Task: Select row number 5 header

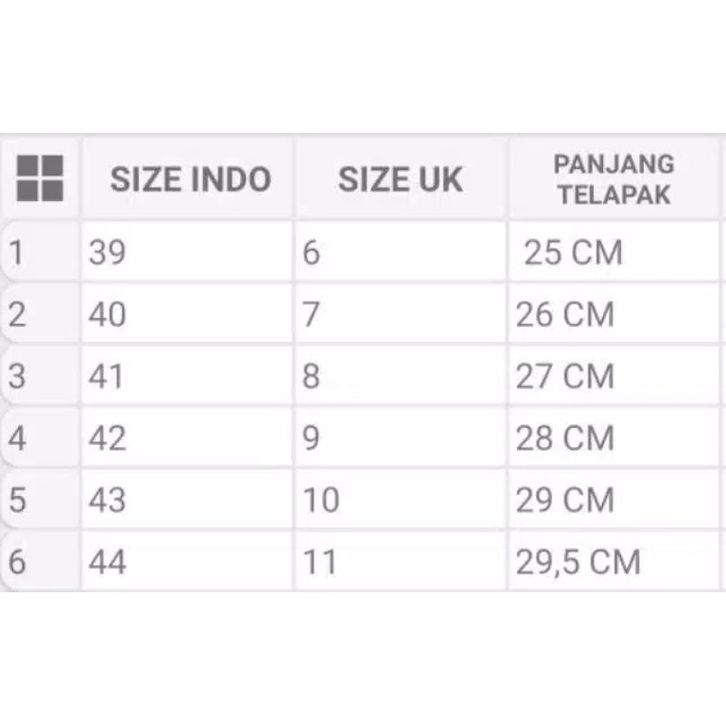Action: tap(38, 500)
